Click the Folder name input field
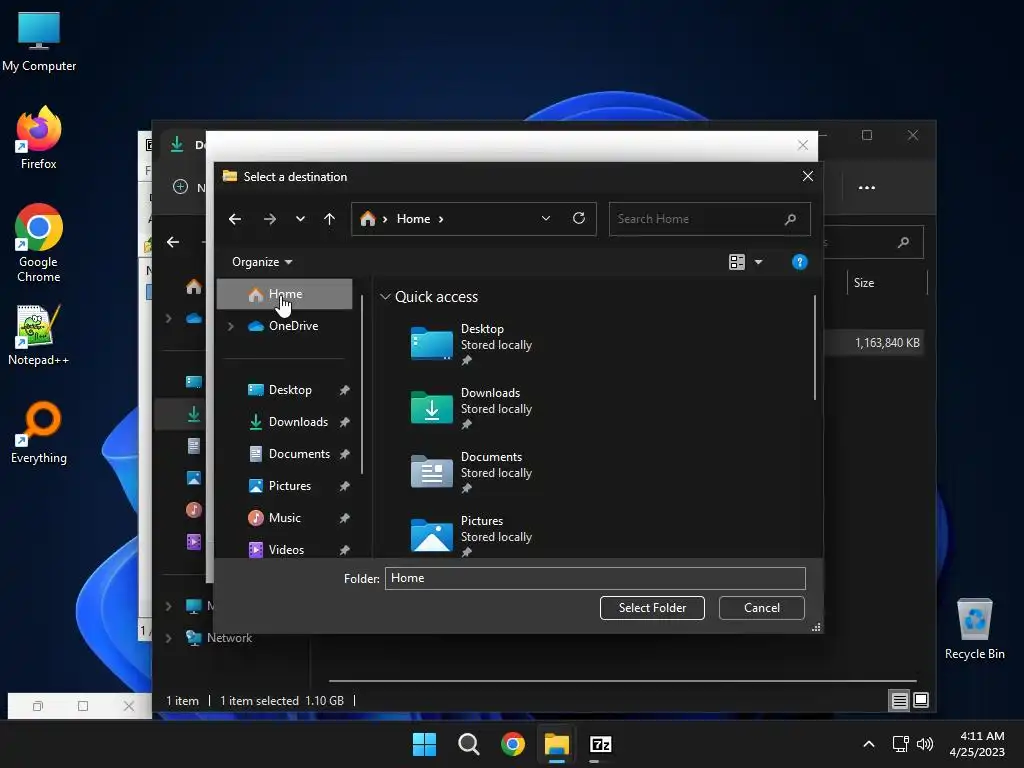The width and height of the screenshot is (1024, 768). tap(595, 579)
